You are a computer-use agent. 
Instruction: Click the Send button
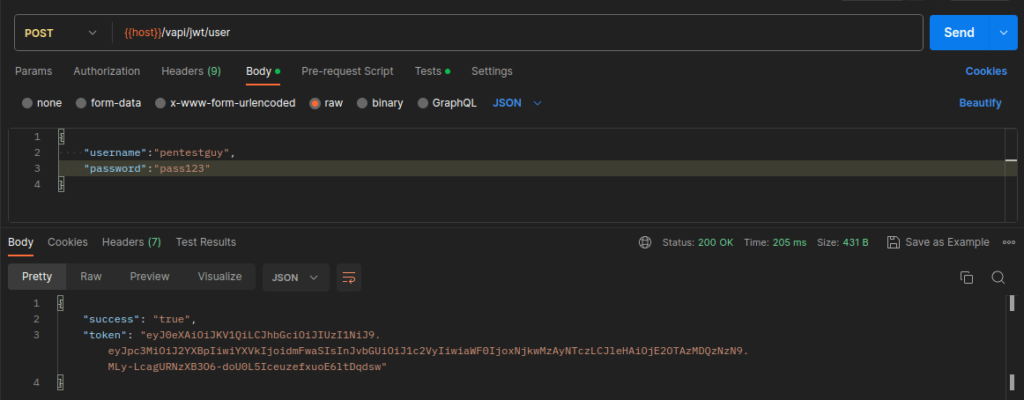coord(960,33)
